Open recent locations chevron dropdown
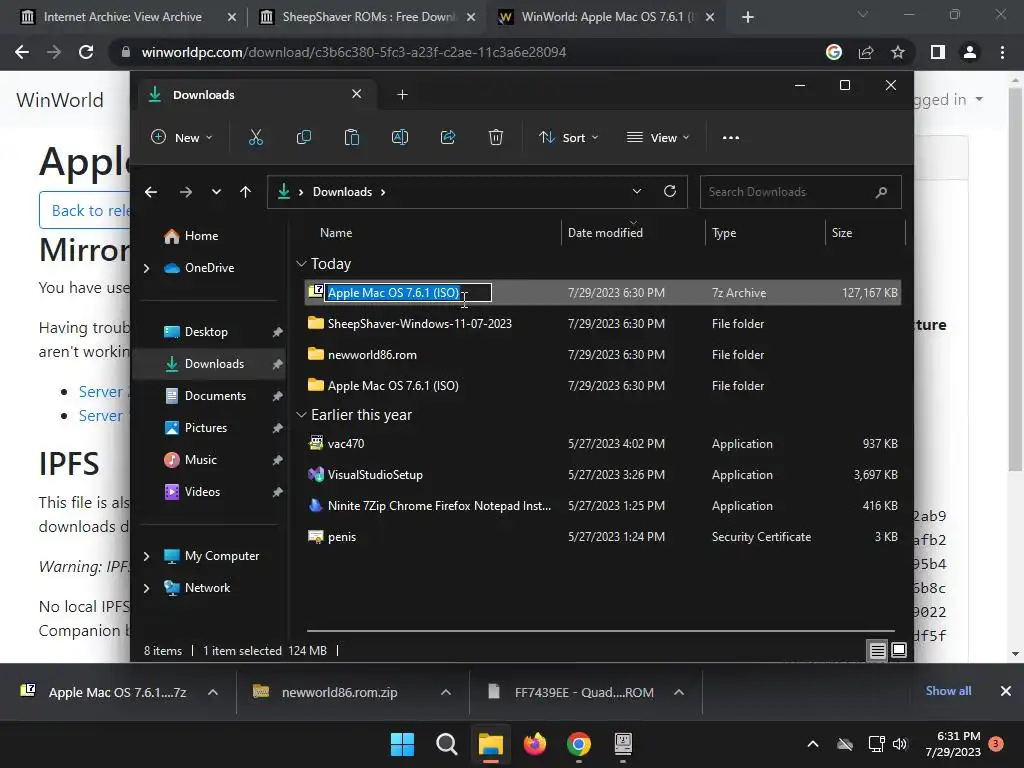The height and width of the screenshot is (768, 1024). click(216, 192)
